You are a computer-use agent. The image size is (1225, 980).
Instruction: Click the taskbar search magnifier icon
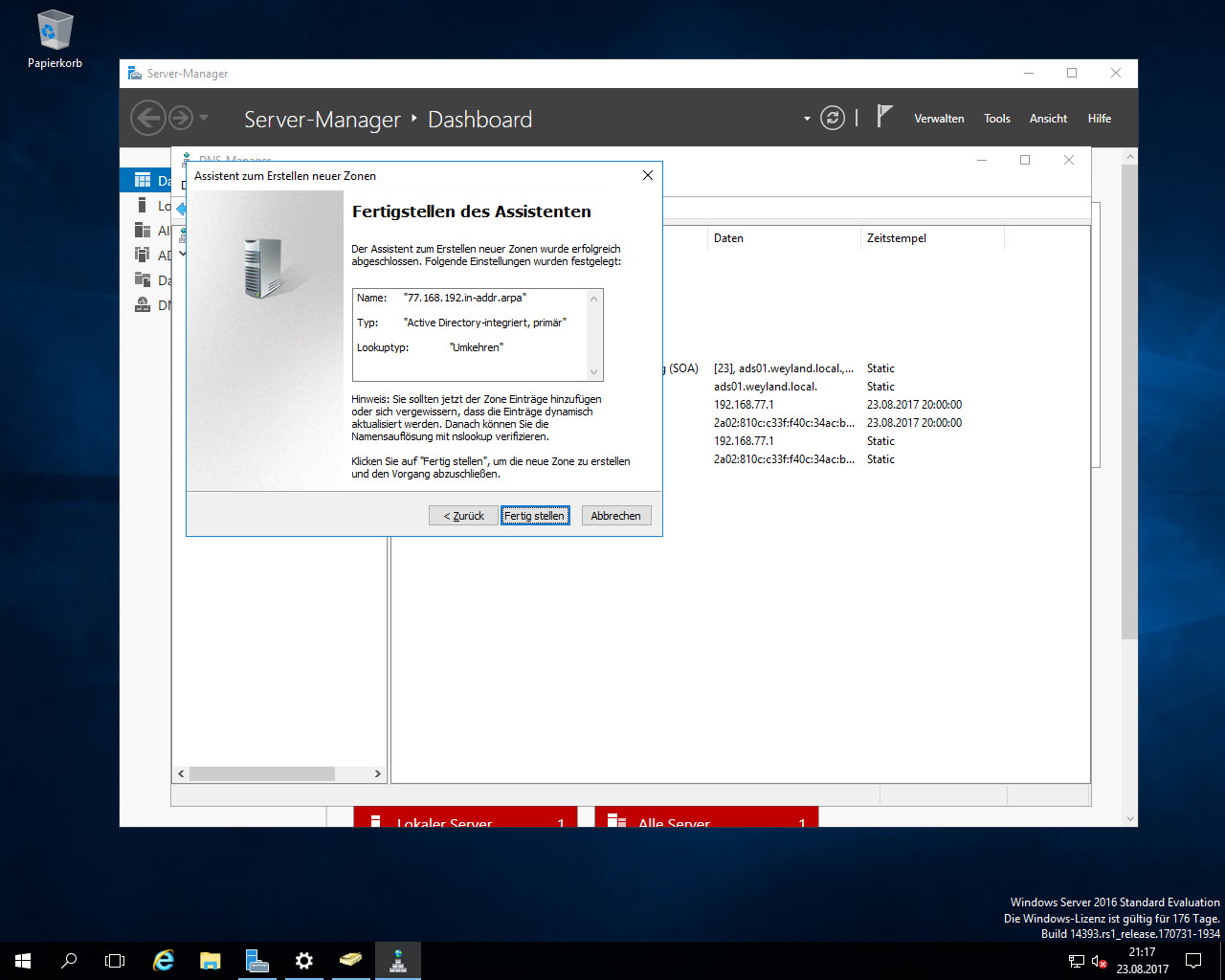tap(69, 961)
